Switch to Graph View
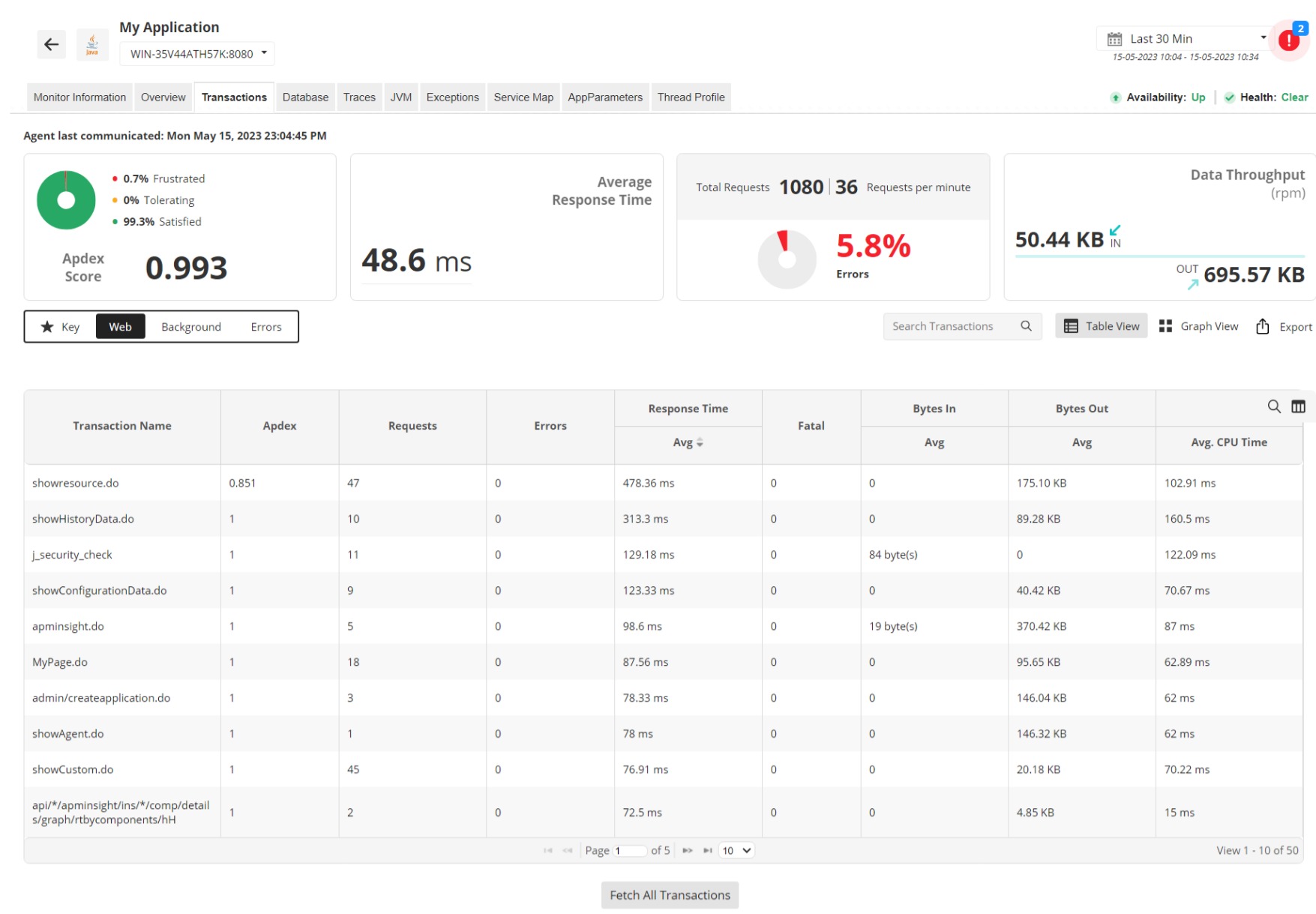Viewport: 1316px width, 914px height. click(x=1198, y=325)
